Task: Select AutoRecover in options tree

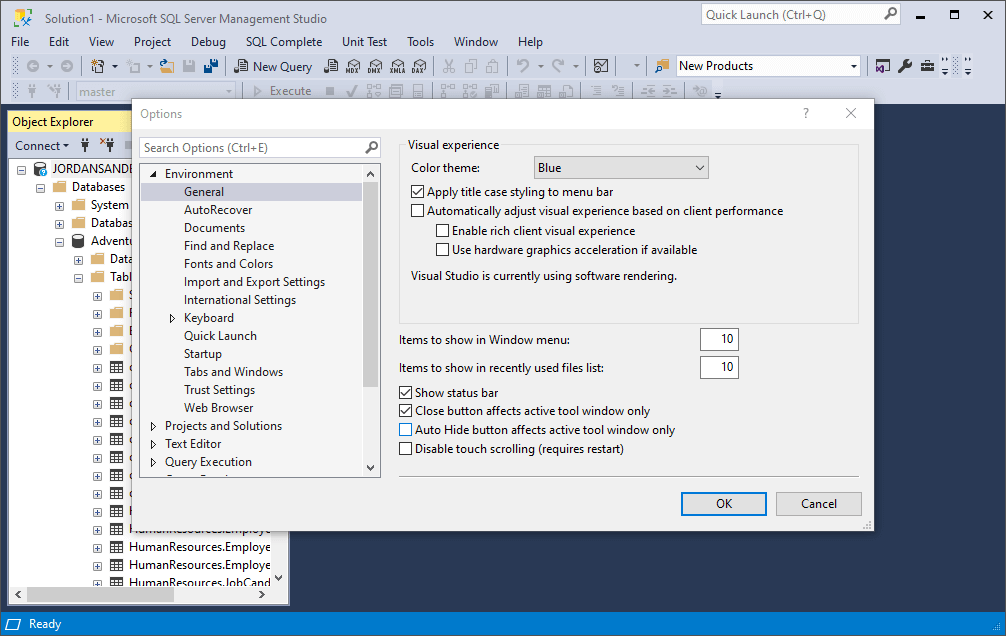Action: pyautogui.click(x=218, y=210)
